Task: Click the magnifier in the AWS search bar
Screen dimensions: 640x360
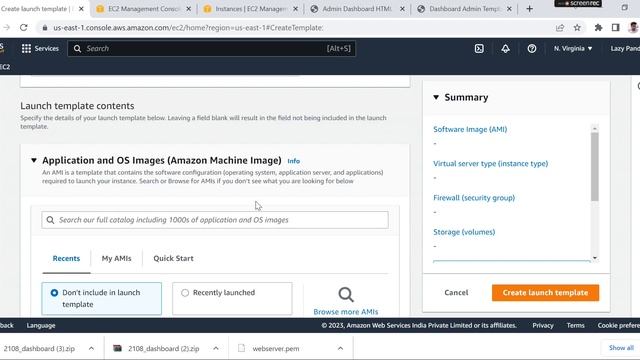Action: (77, 49)
